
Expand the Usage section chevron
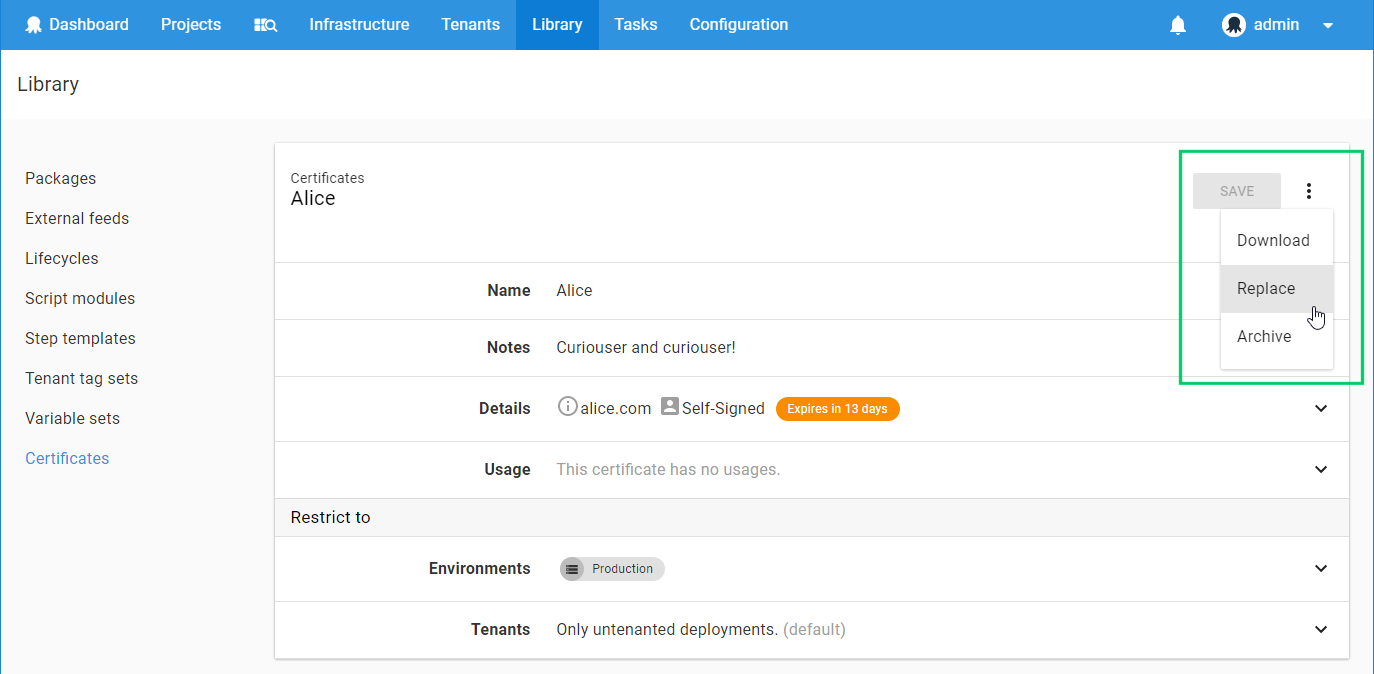coord(1321,469)
